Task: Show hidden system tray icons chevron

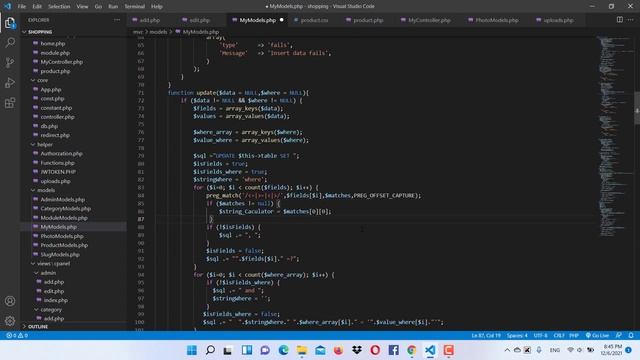Action: point(507,350)
